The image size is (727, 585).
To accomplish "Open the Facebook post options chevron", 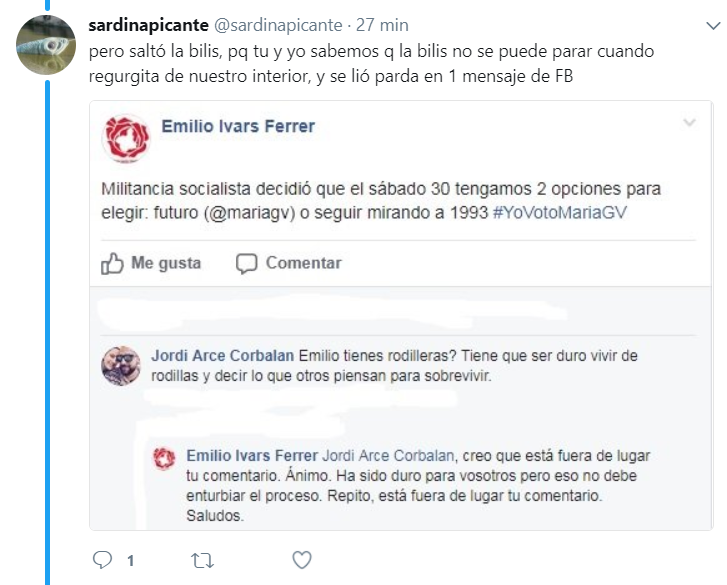I will (x=689, y=122).
